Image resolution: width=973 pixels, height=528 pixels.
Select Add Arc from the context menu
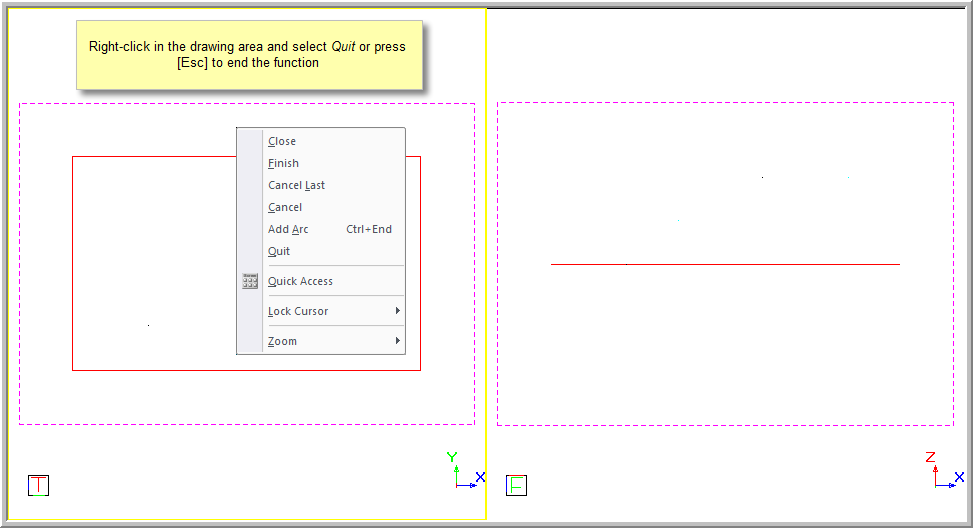288,230
